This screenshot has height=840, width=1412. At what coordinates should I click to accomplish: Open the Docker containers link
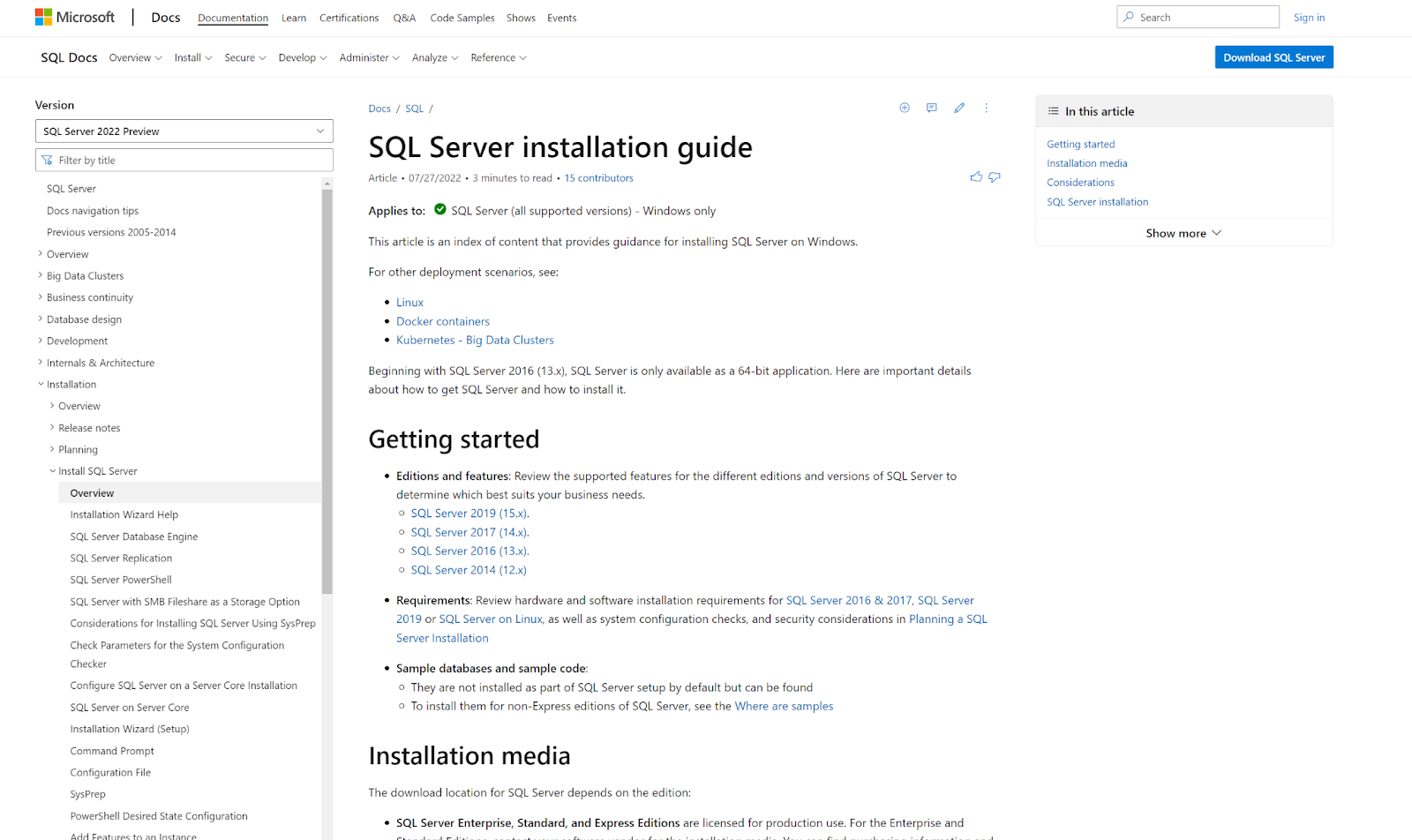click(x=442, y=320)
